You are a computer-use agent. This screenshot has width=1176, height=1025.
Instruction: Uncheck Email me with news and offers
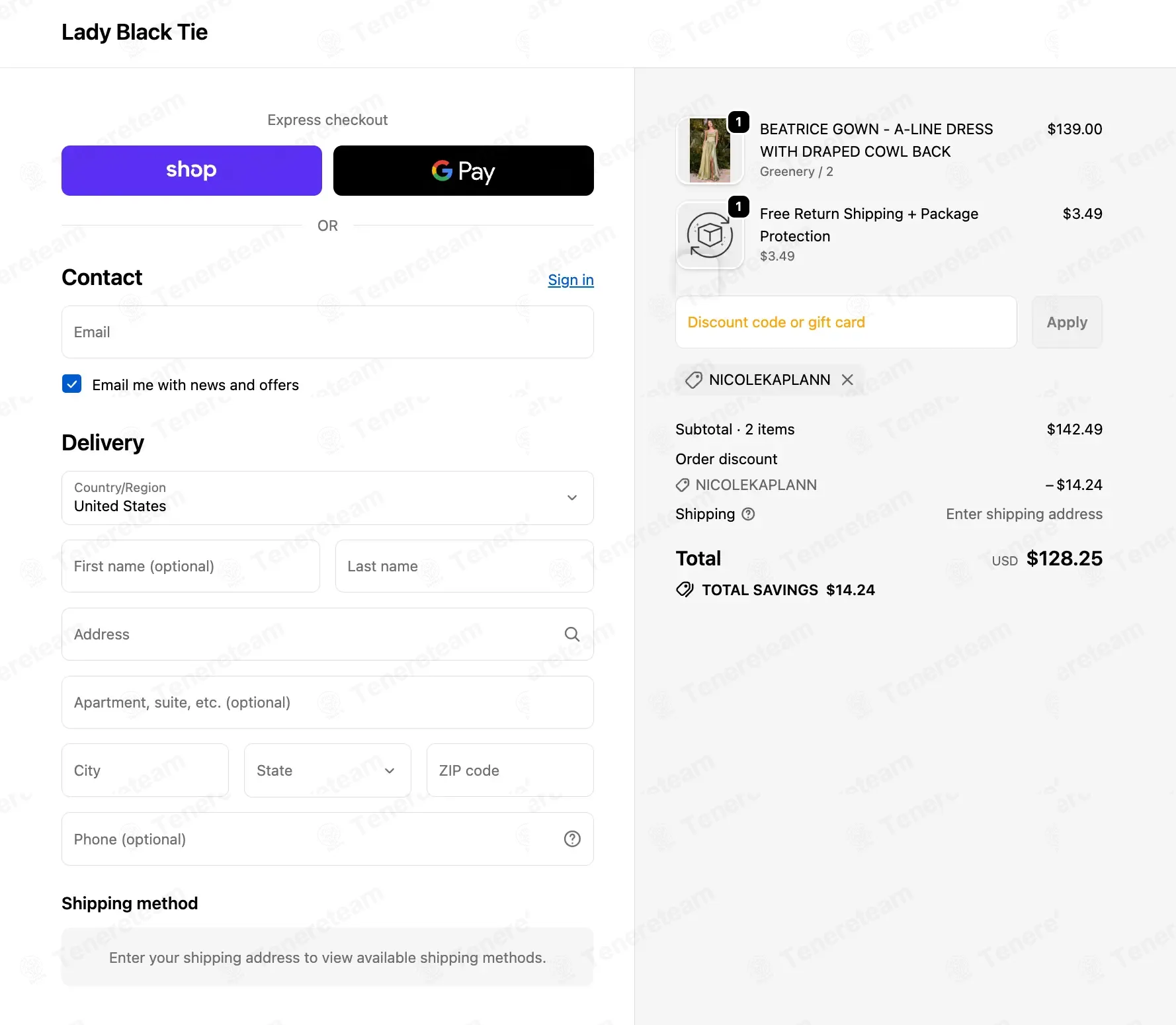[x=72, y=384]
